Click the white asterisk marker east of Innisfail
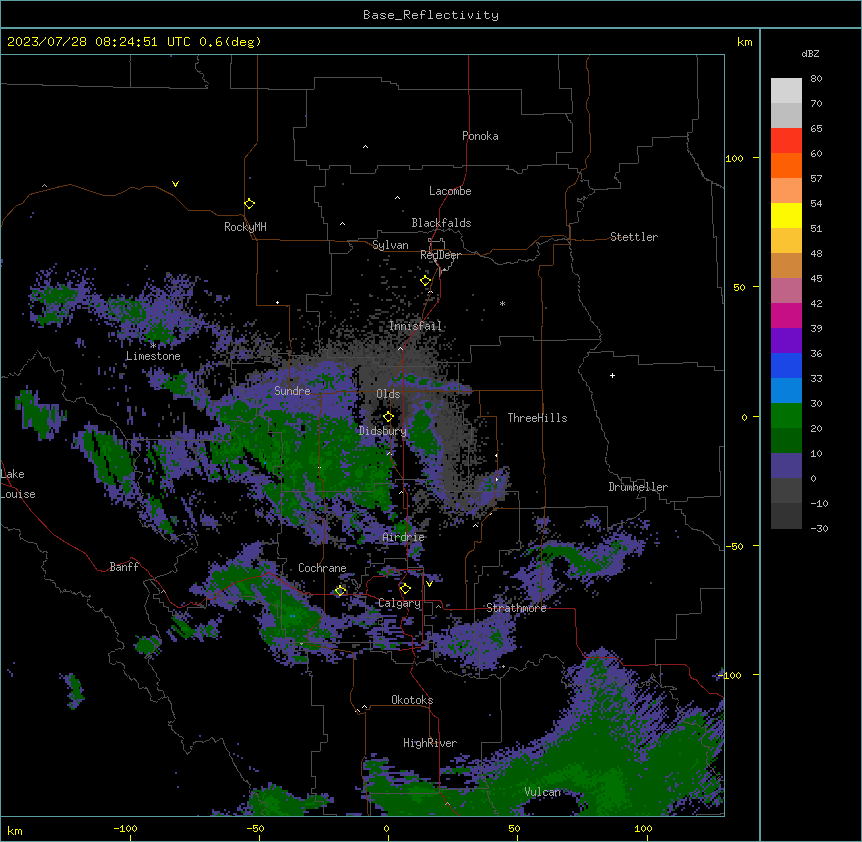 pos(502,303)
